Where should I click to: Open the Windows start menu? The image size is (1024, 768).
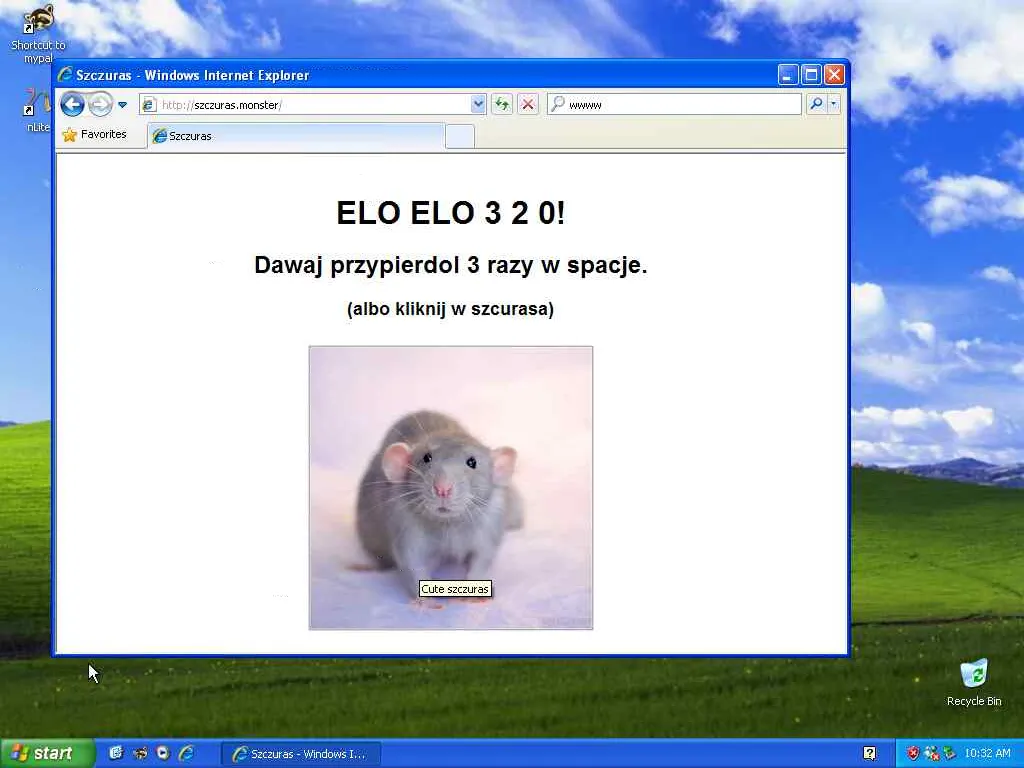(x=47, y=754)
